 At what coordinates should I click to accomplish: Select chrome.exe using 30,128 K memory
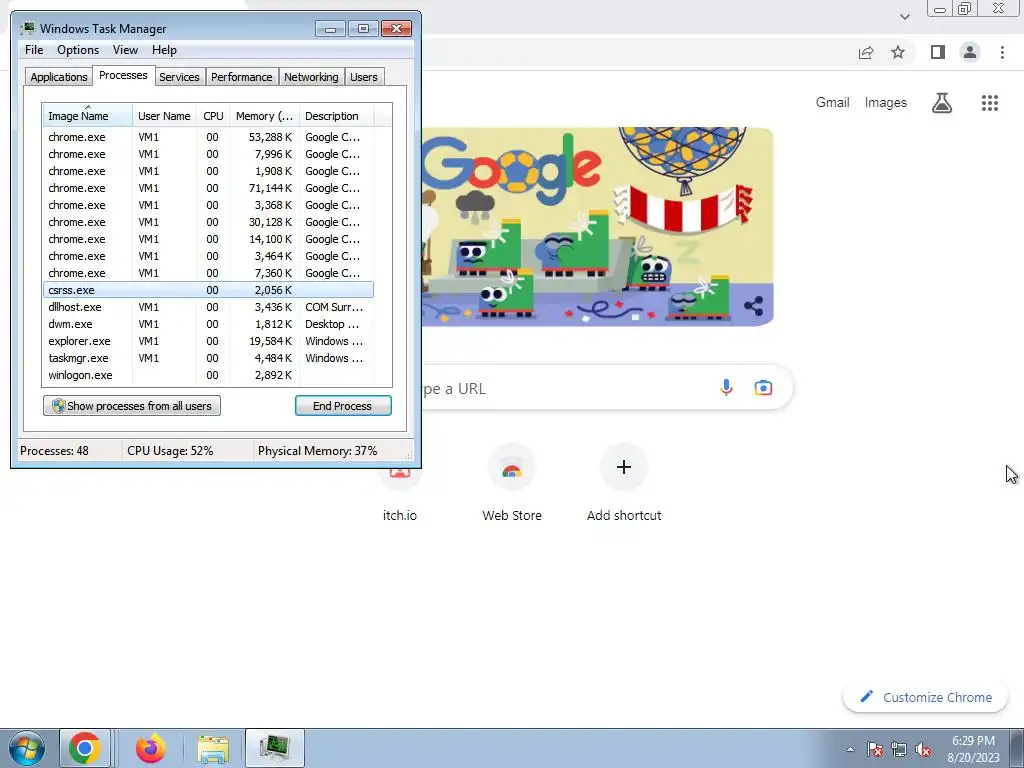click(x=208, y=222)
